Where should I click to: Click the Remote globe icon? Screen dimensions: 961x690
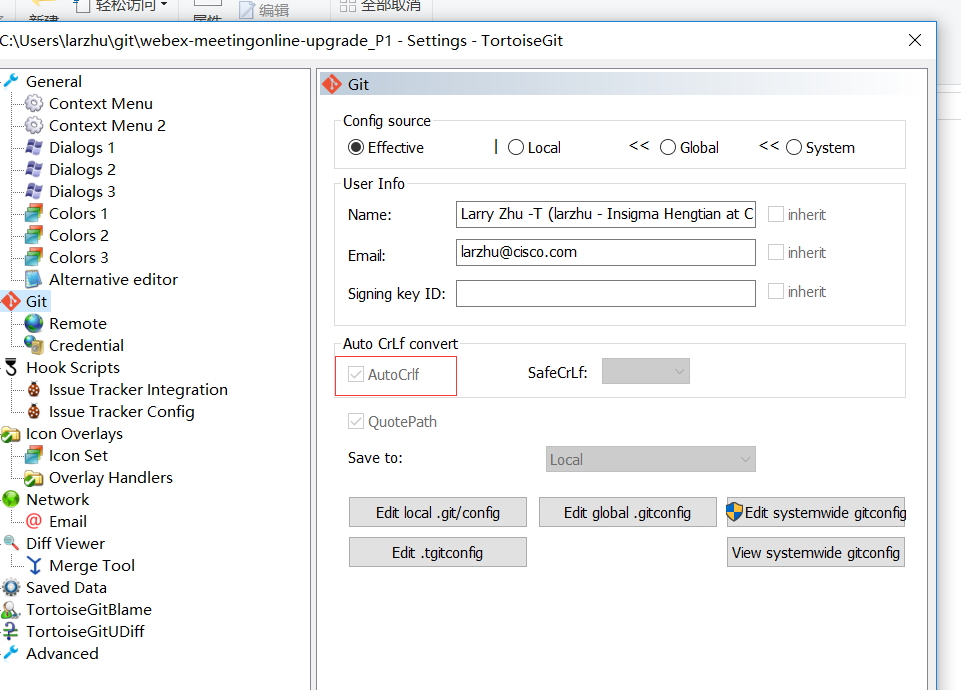tap(34, 323)
